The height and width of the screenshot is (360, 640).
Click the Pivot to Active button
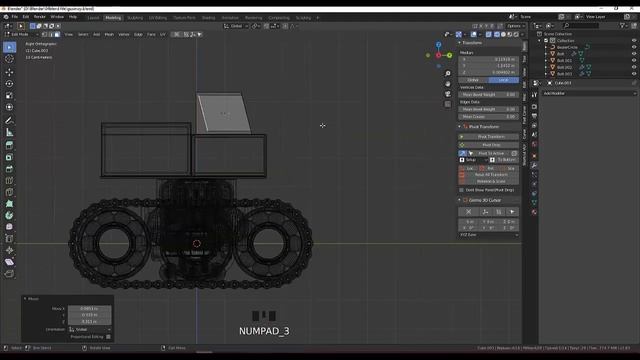pos(491,153)
